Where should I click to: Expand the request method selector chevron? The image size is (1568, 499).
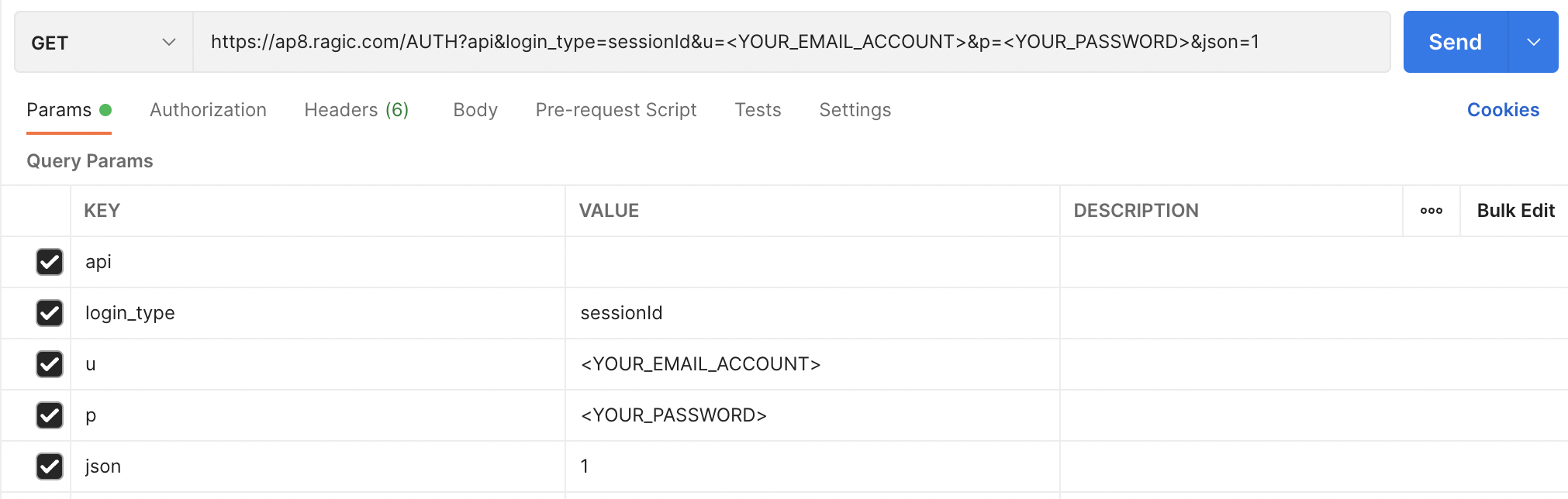[x=169, y=42]
